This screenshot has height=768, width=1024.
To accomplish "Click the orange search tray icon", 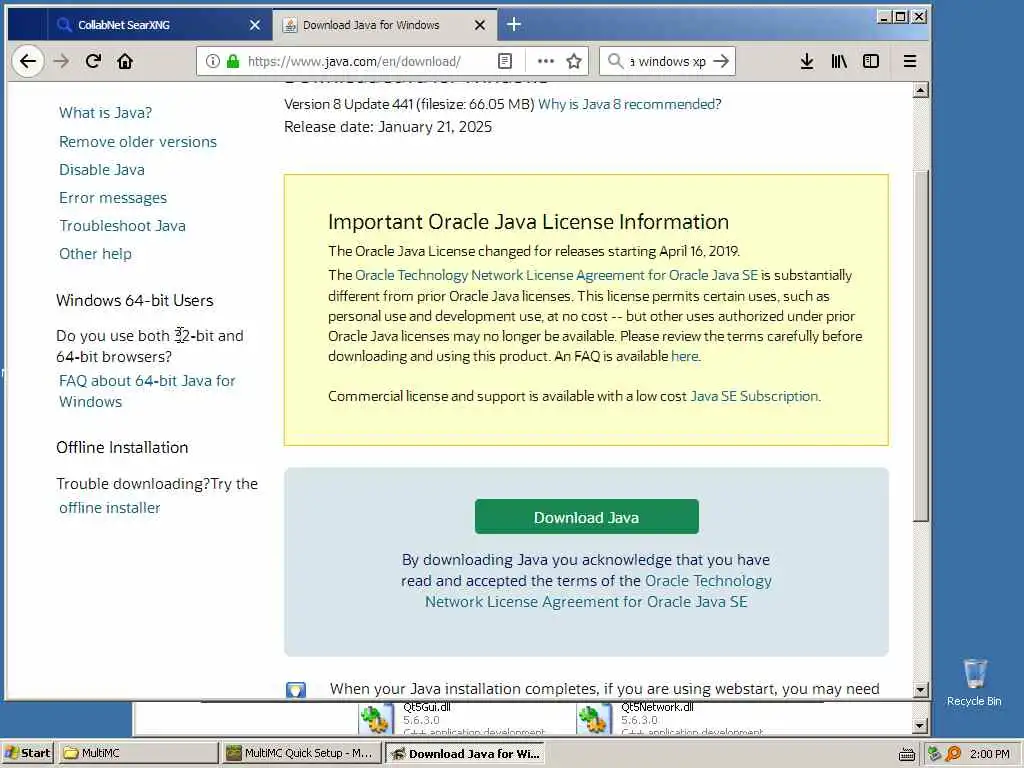I will (953, 754).
